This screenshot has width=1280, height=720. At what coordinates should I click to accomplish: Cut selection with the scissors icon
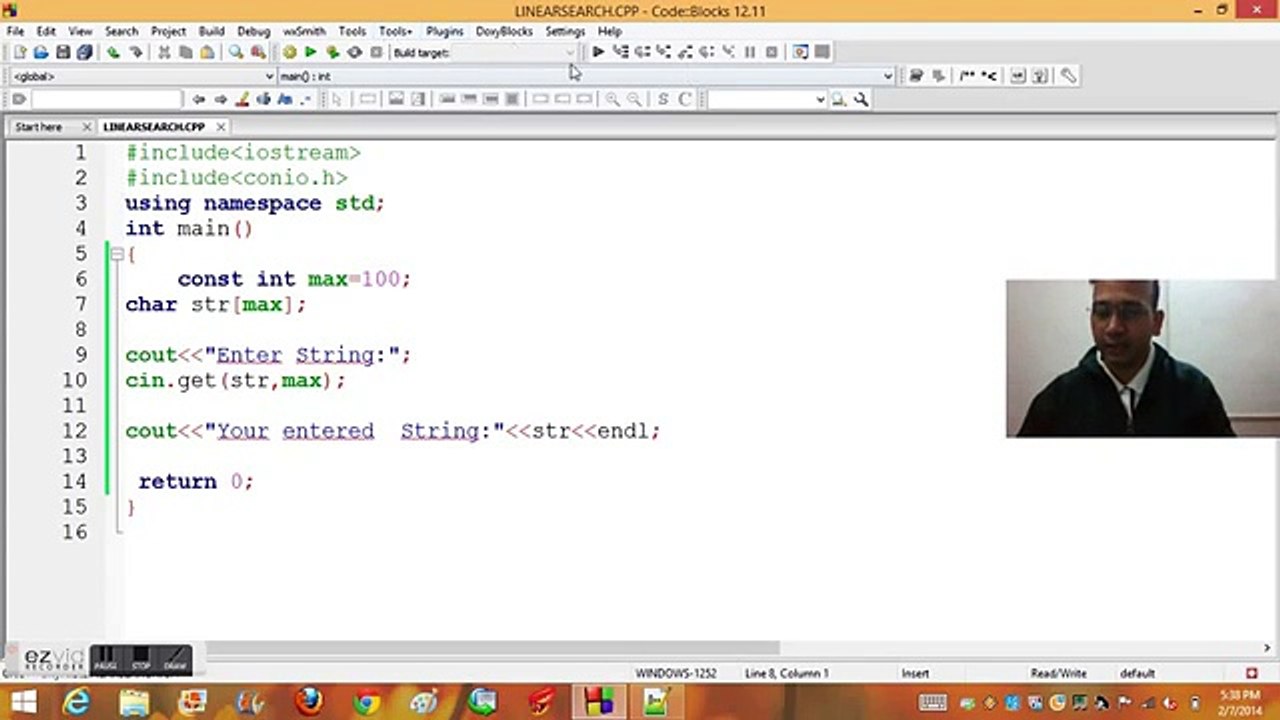164,52
